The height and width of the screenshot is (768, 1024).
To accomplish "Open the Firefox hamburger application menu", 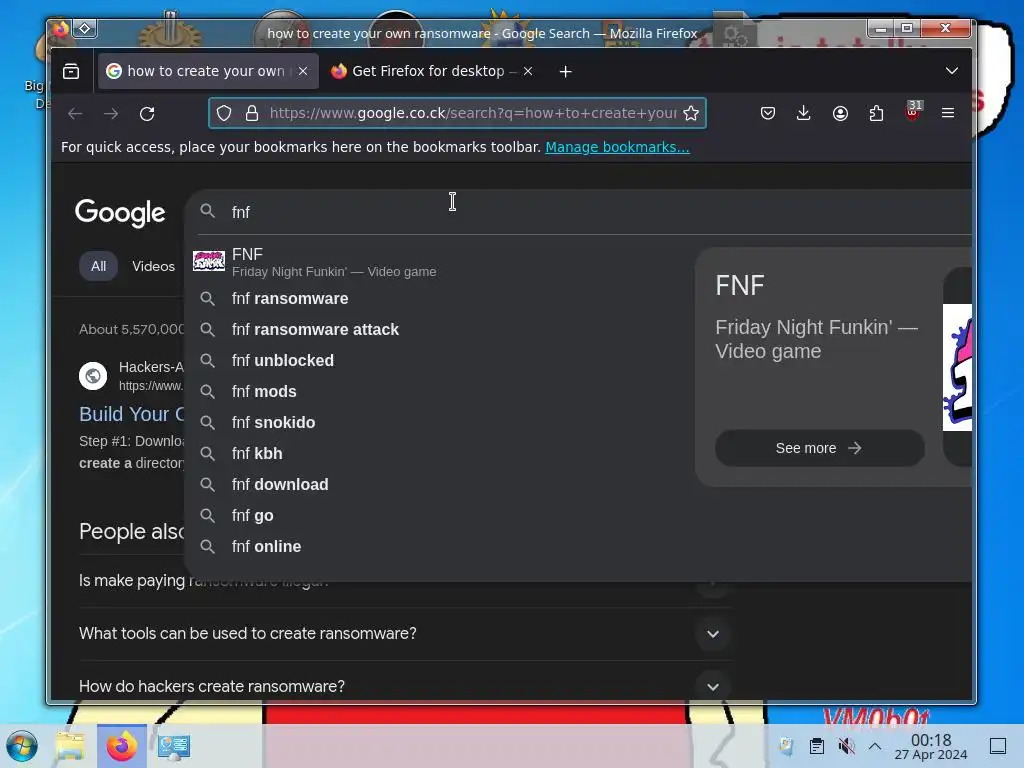I will [x=948, y=114].
